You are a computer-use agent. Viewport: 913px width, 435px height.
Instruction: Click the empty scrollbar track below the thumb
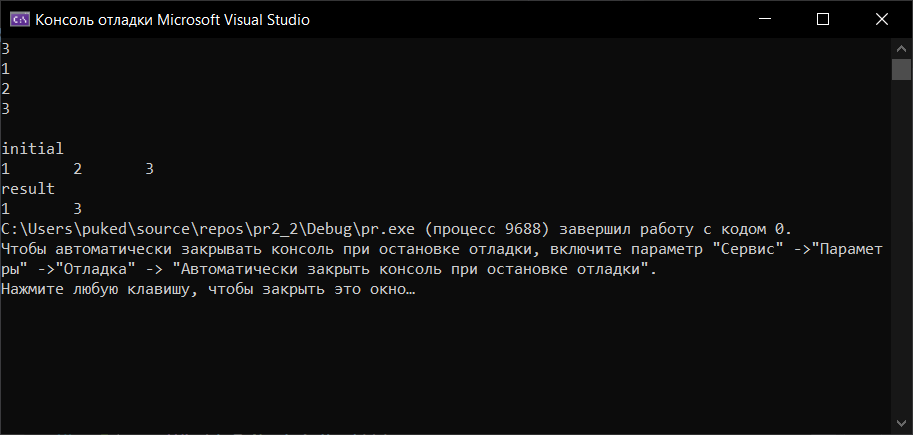(901, 250)
